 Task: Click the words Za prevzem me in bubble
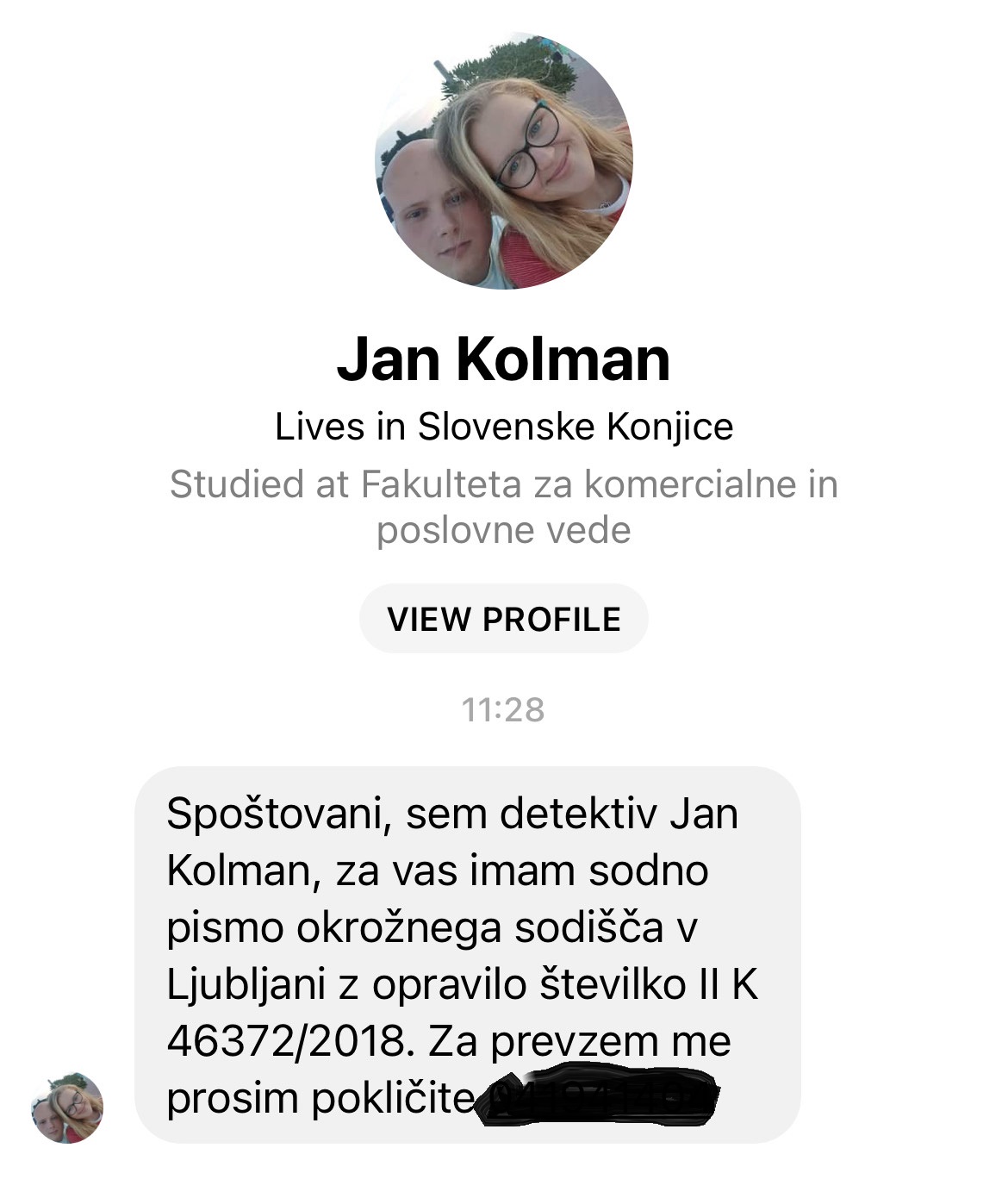coord(579,1042)
